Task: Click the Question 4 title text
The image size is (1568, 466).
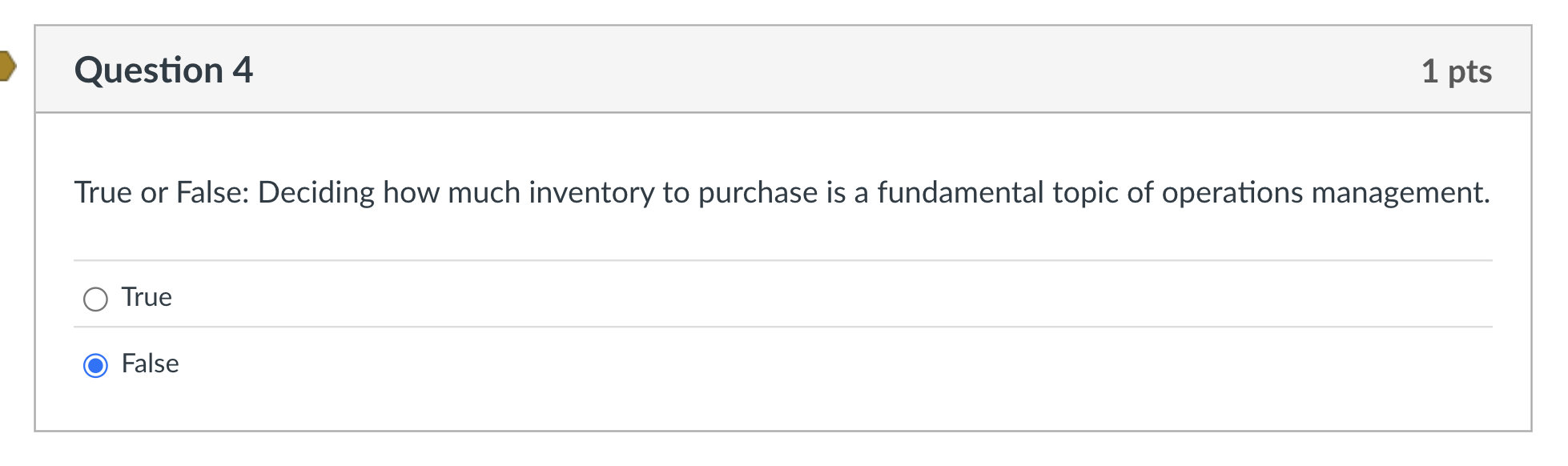Action: coord(163,70)
